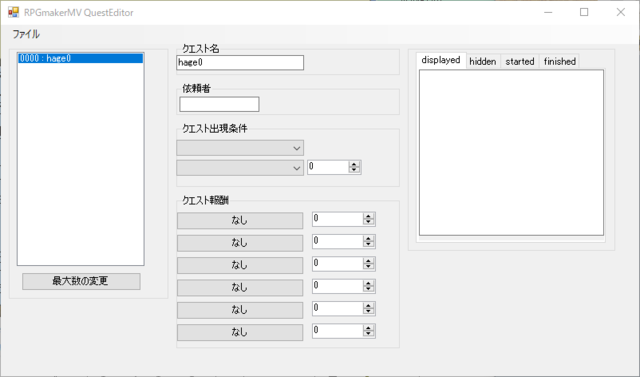
Task: Increase the fifth reward quantity spinner
Action: [368, 306]
